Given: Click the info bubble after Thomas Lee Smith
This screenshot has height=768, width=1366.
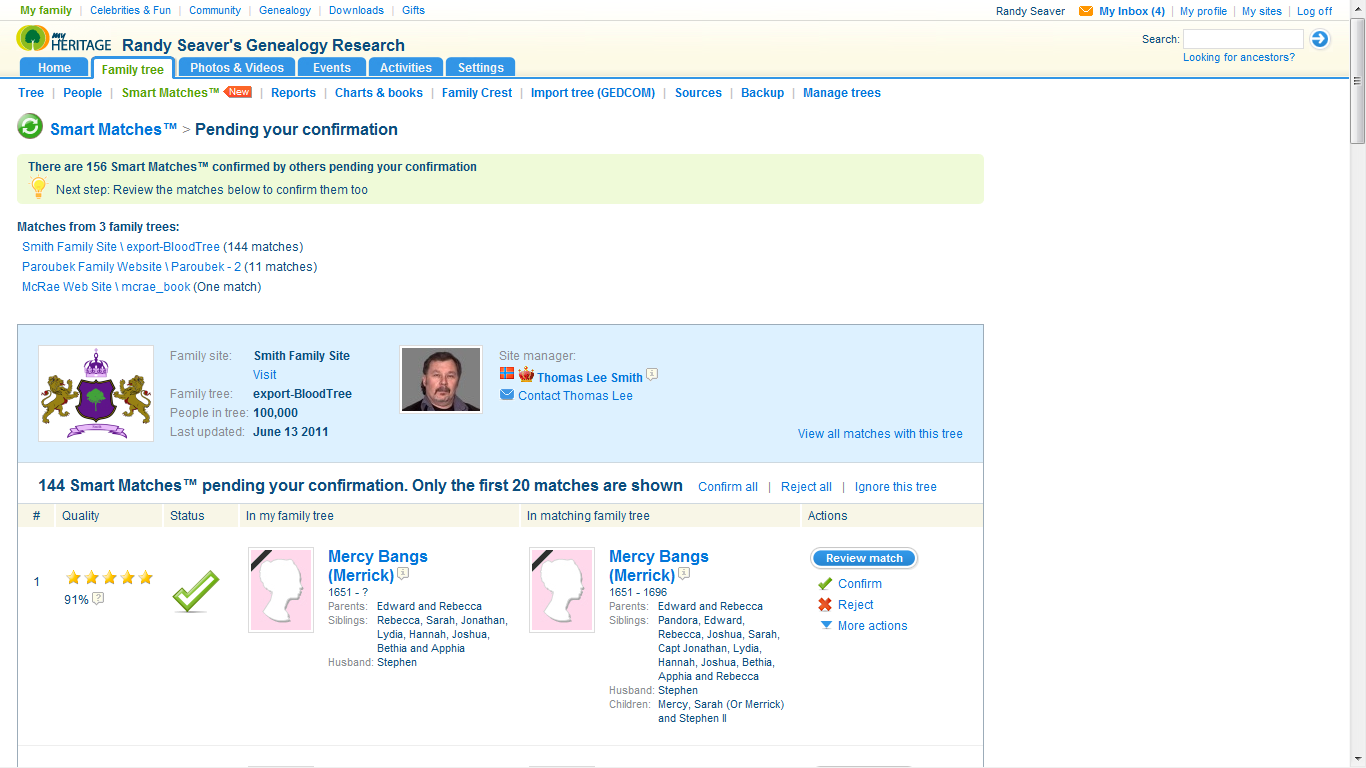Looking at the screenshot, I should point(652,375).
